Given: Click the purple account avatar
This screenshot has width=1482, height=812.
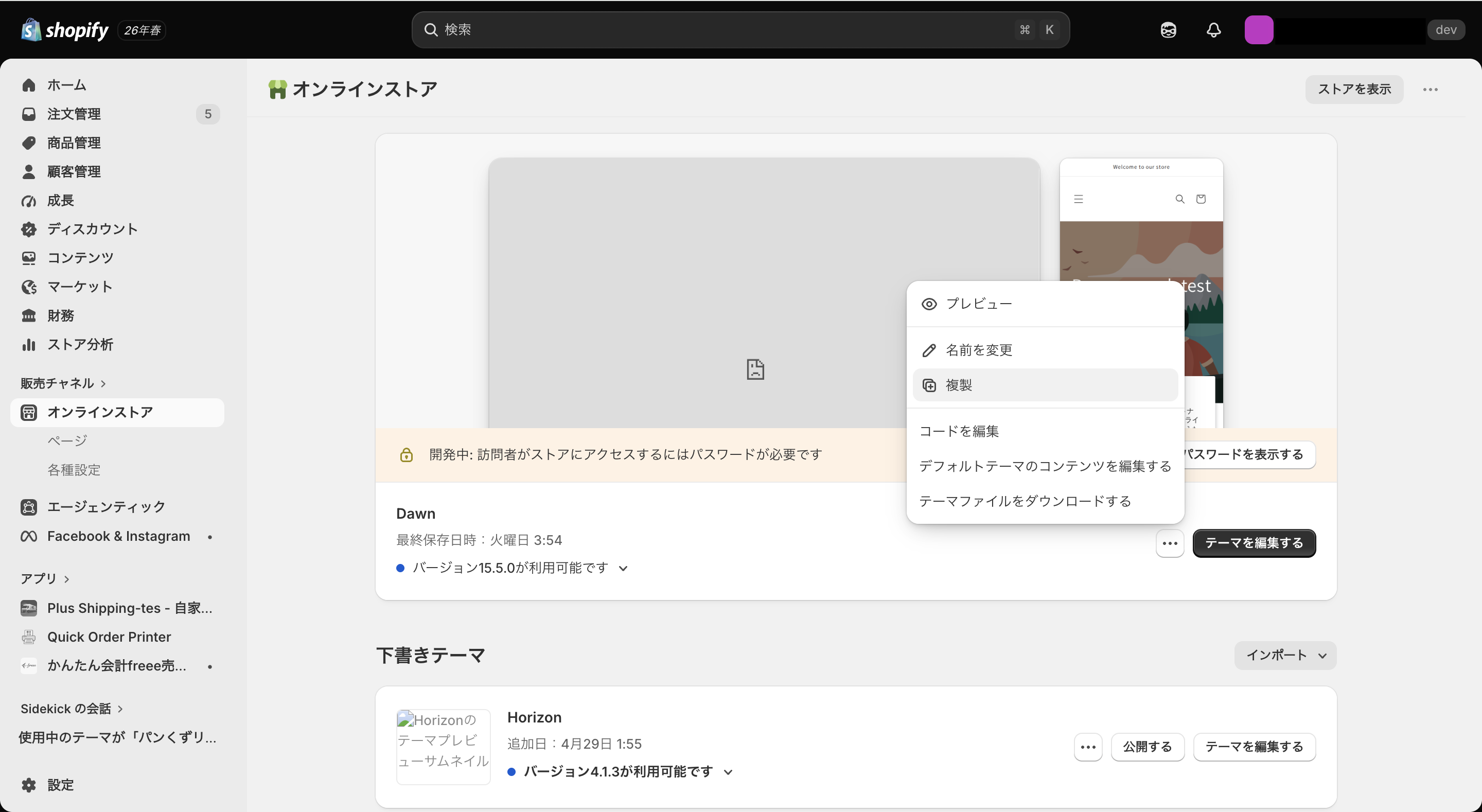Looking at the screenshot, I should [1258, 30].
